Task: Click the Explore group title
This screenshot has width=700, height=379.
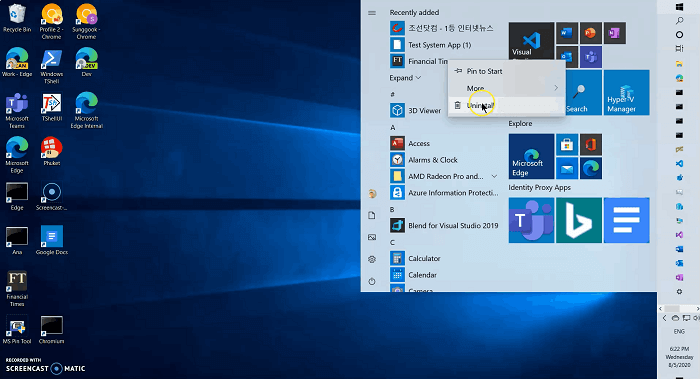Action: pyautogui.click(x=520, y=124)
